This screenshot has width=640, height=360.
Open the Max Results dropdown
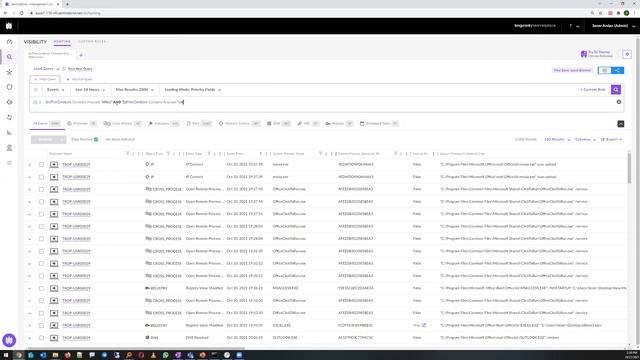pos(135,90)
